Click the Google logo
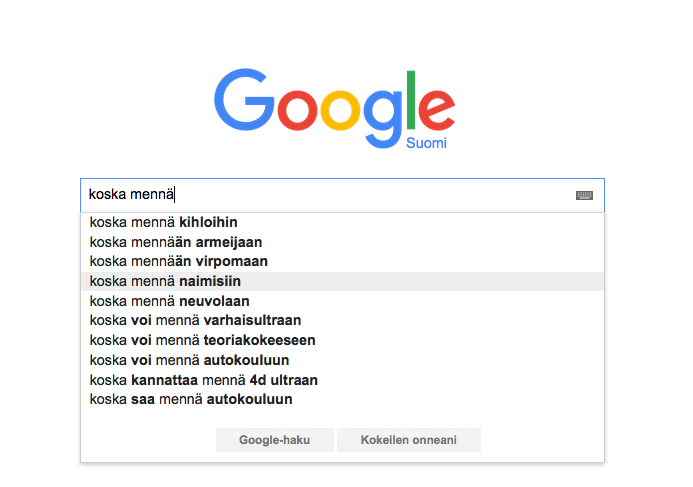Screen dimensions: 693x487 tap(335, 108)
